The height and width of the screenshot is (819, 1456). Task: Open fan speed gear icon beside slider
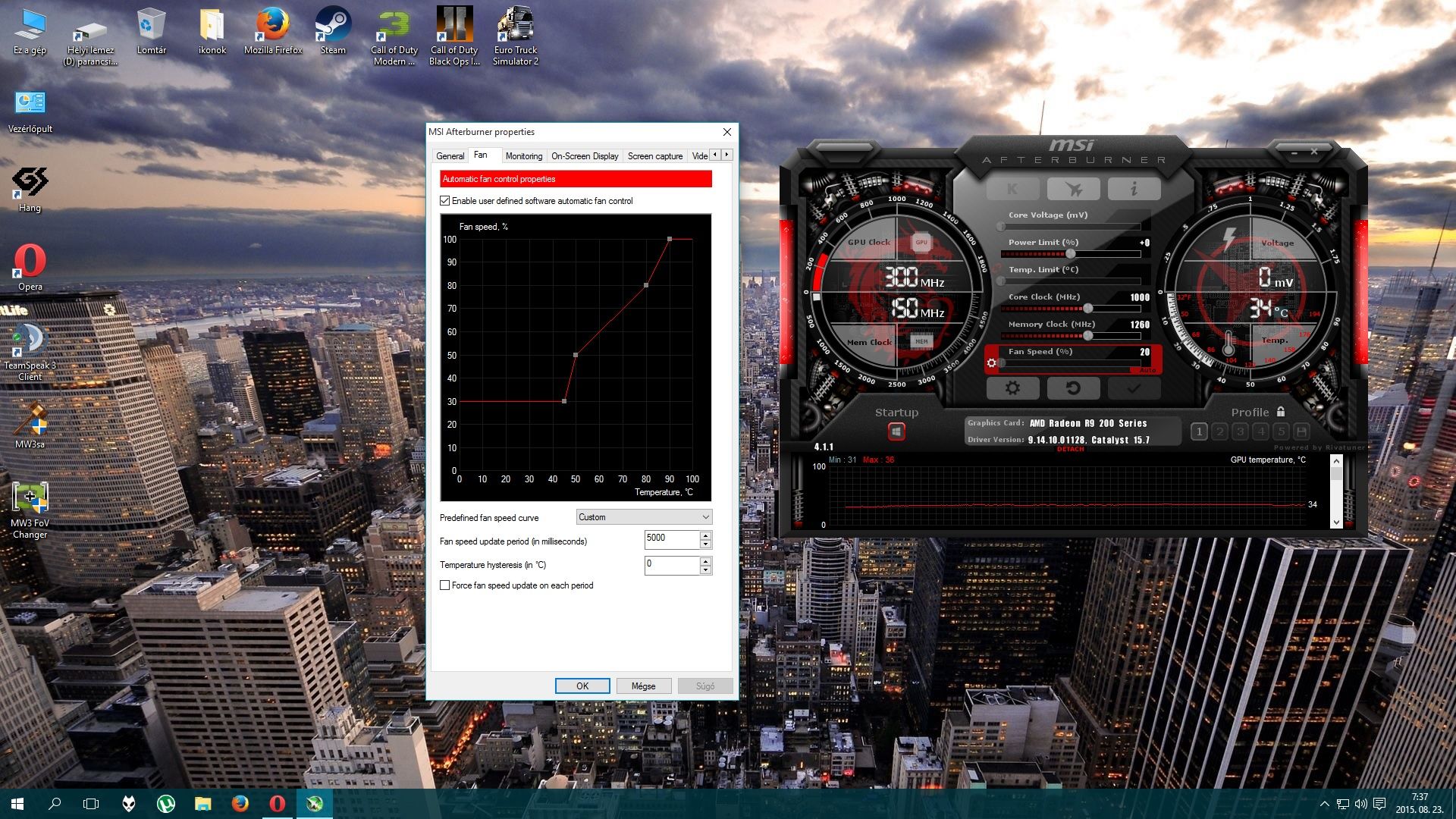[x=991, y=363]
